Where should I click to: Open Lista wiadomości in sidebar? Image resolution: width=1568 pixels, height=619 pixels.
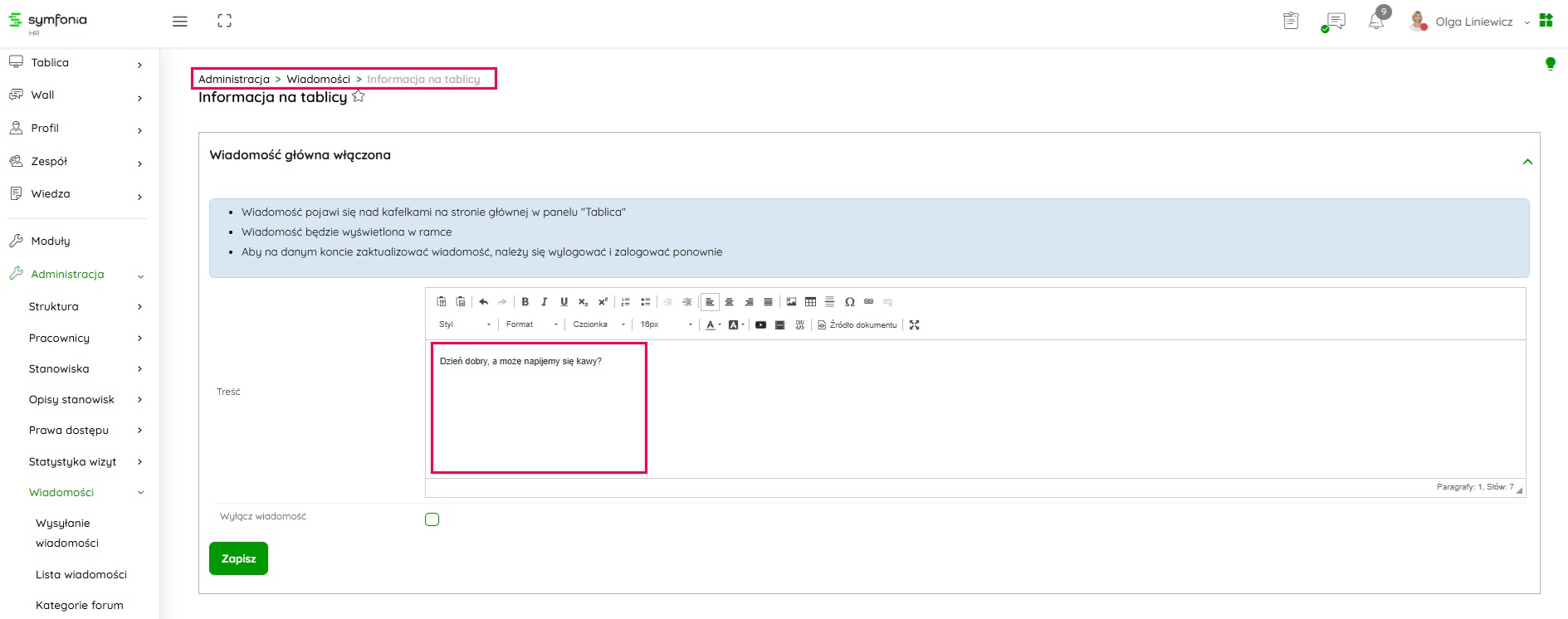pyautogui.click(x=81, y=574)
